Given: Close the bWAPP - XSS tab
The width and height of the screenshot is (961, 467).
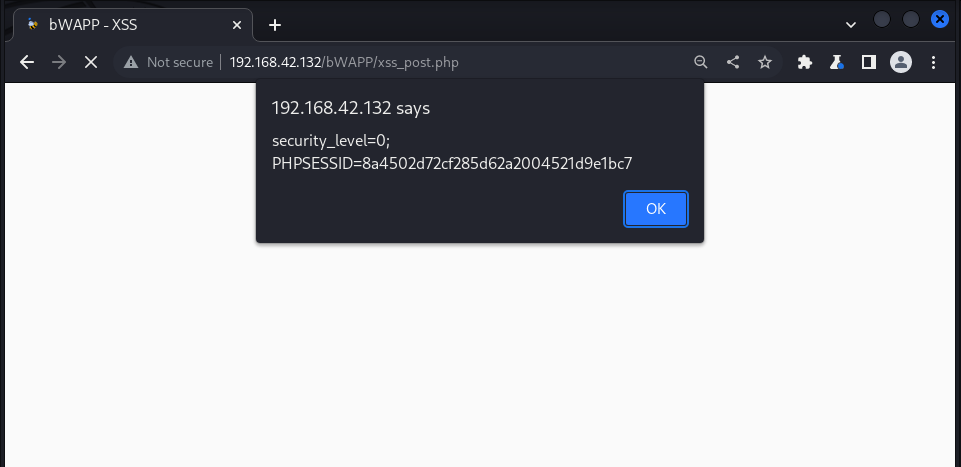Looking at the screenshot, I should [x=237, y=24].
